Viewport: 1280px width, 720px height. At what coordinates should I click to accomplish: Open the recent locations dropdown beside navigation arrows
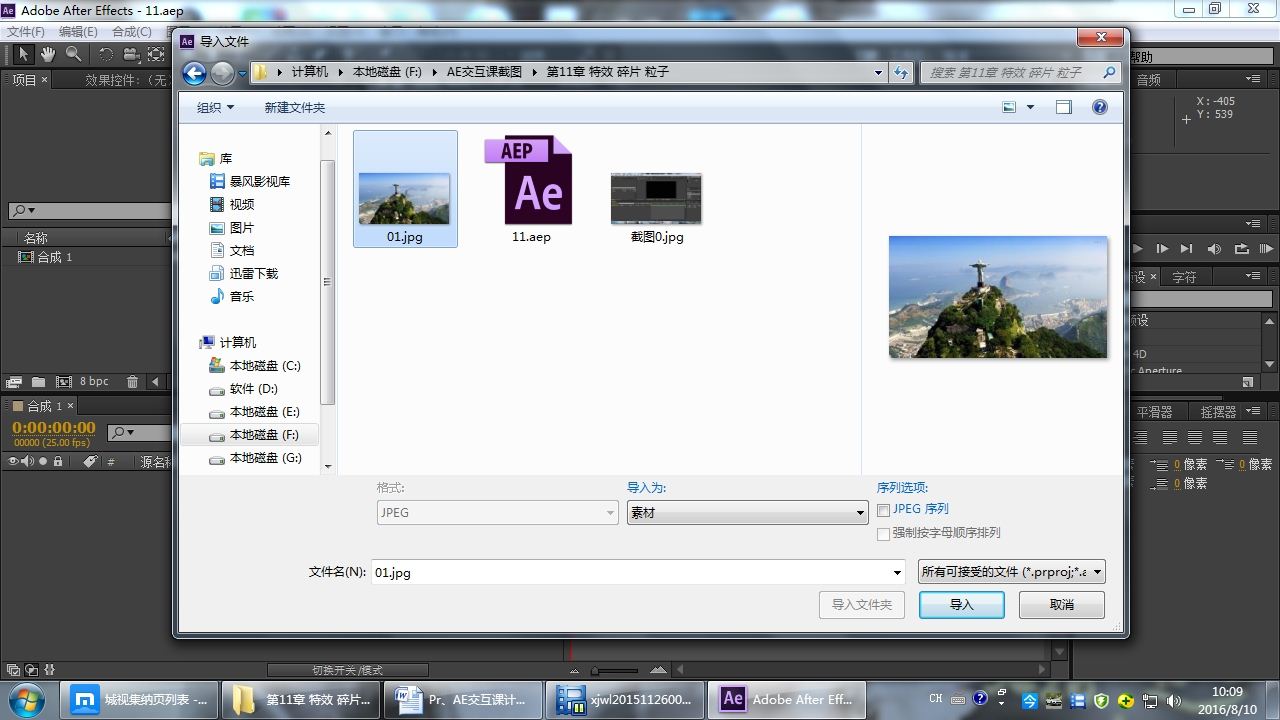click(242, 73)
